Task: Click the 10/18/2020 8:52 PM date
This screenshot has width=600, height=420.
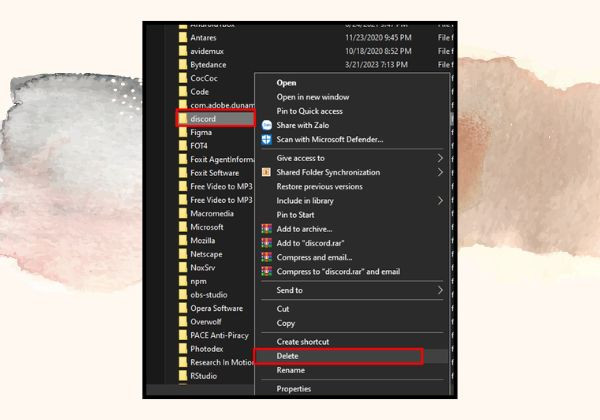Action: [378, 51]
